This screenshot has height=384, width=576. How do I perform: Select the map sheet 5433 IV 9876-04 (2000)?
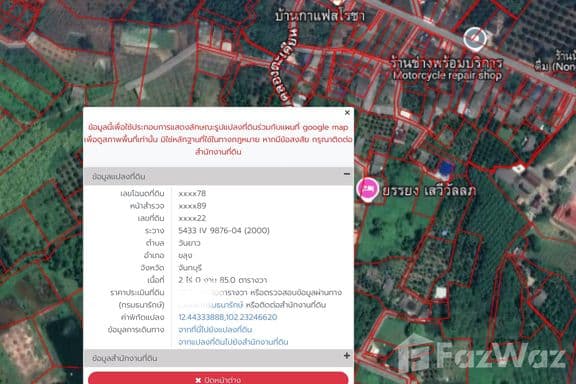point(224,230)
